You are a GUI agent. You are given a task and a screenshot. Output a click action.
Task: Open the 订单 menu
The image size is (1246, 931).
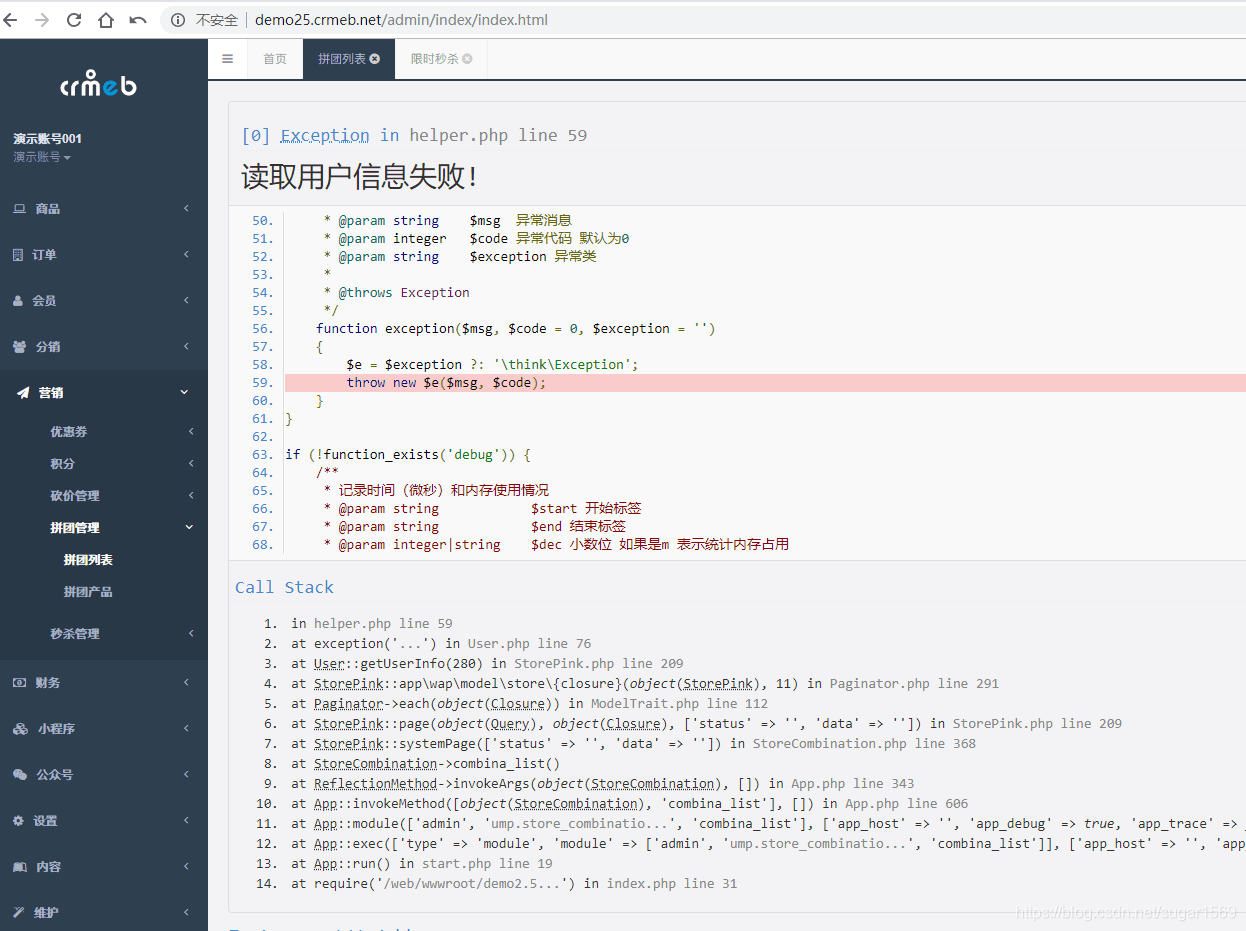[104, 255]
